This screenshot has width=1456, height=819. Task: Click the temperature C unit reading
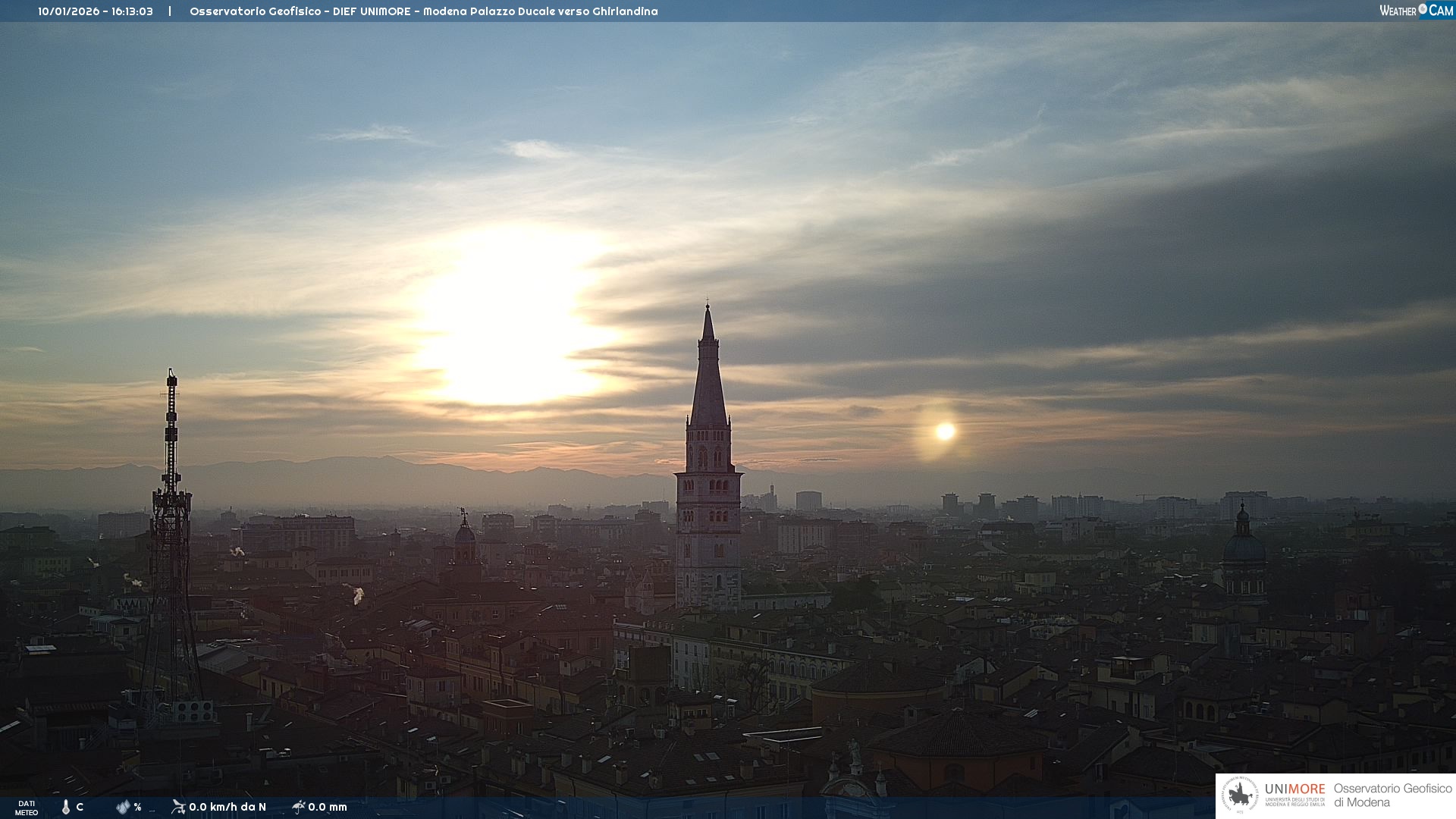coord(80,807)
